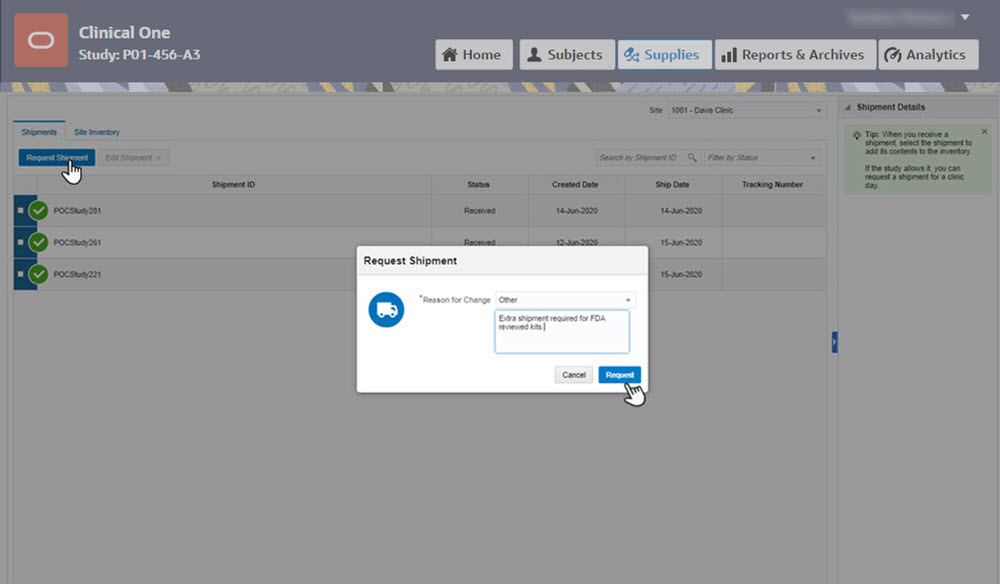The height and width of the screenshot is (584, 1000).
Task: Open the Home navigation button
Action: 473,55
